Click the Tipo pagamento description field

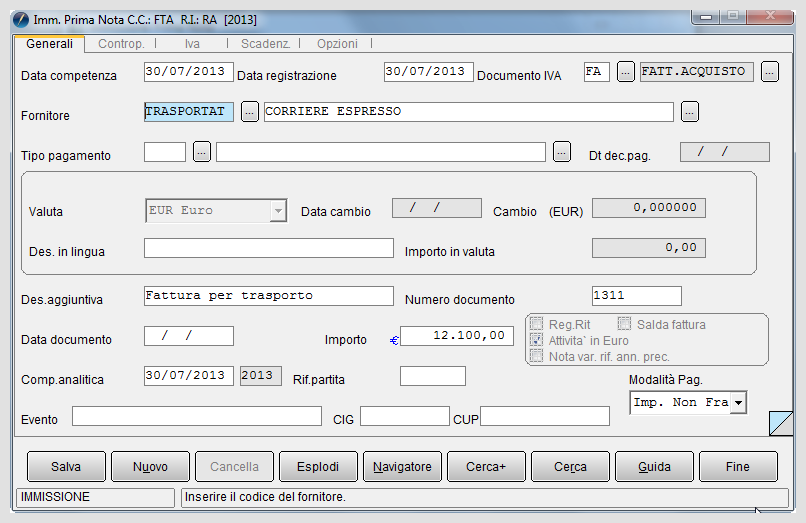381,152
